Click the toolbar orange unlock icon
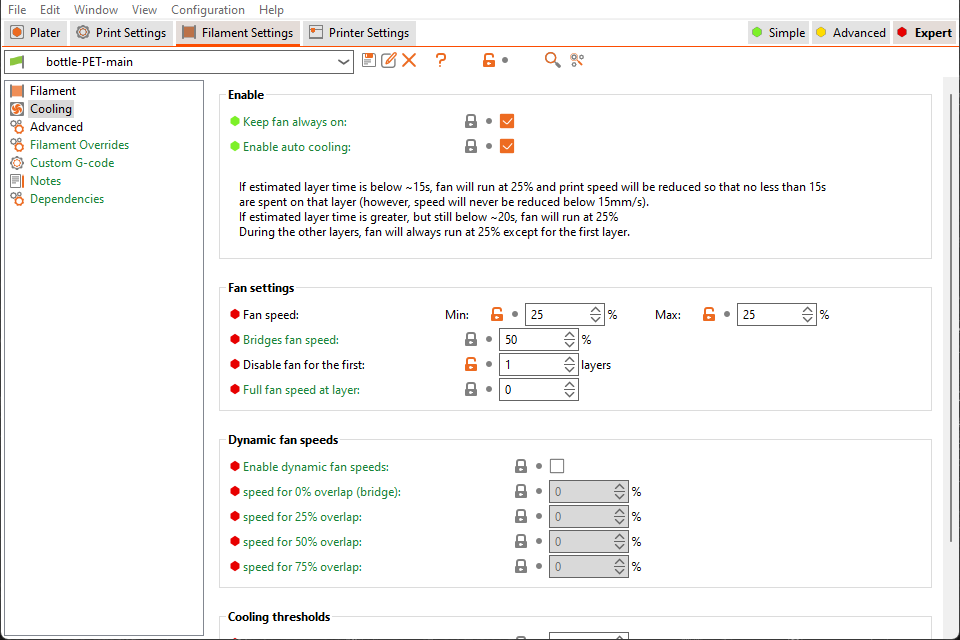This screenshot has height=640, width=960. coord(489,60)
